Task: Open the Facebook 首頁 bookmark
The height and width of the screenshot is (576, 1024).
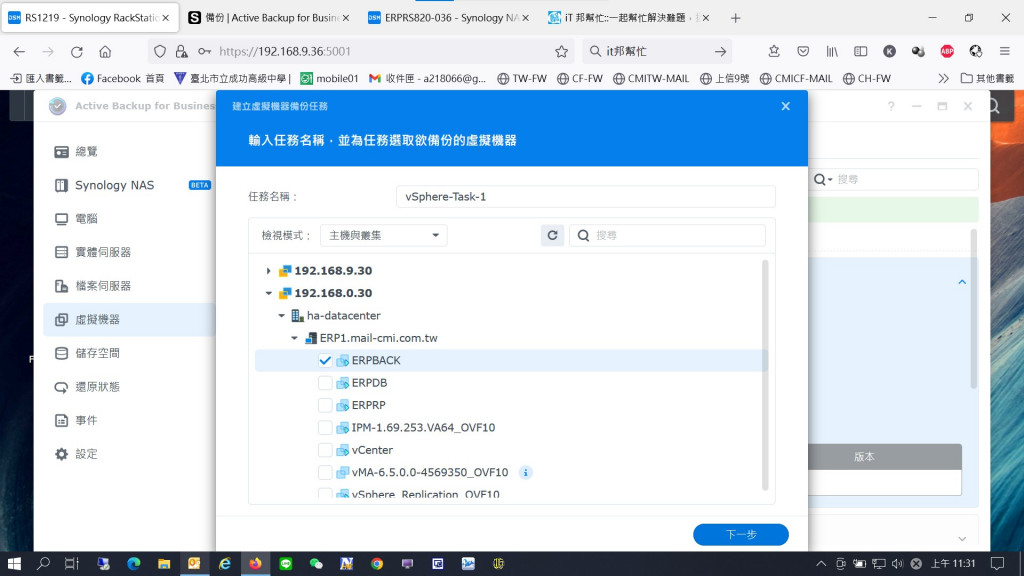Action: [x=122, y=78]
